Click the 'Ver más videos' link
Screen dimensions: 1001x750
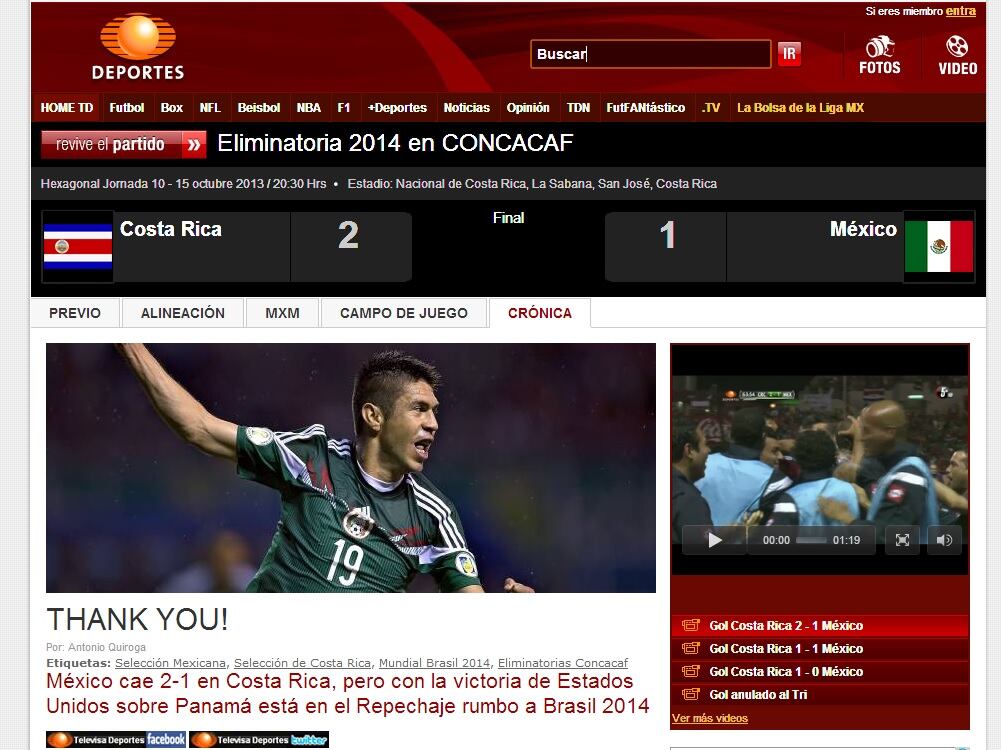pyautogui.click(x=710, y=718)
